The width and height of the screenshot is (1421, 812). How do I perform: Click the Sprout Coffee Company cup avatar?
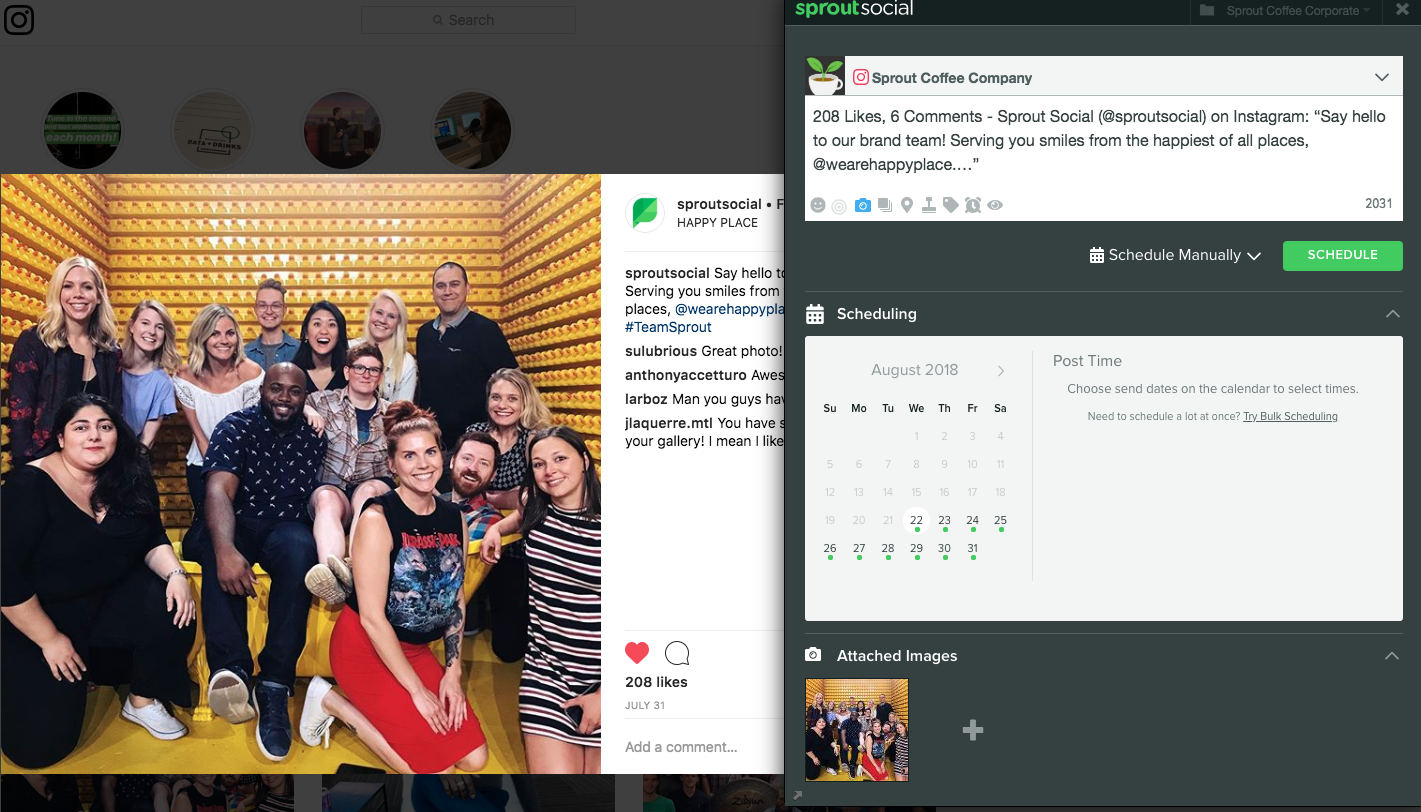coord(825,76)
